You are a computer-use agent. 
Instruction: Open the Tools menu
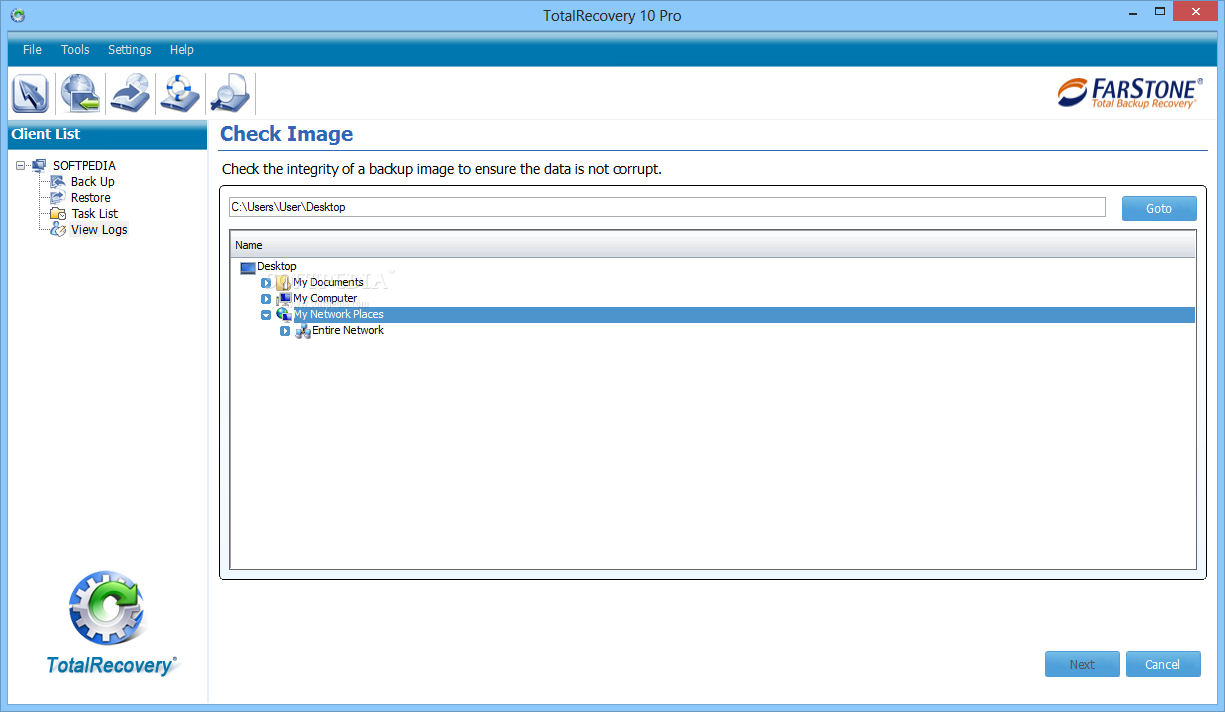[75, 49]
